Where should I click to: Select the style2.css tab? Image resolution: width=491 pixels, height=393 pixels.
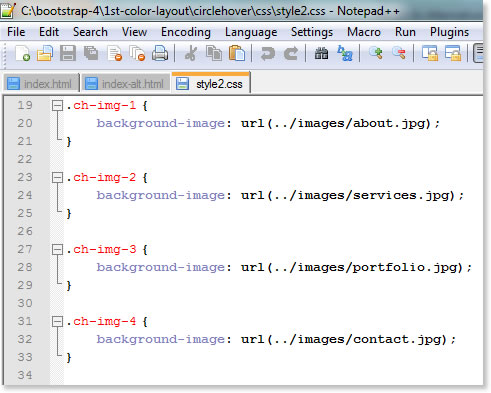(211, 83)
